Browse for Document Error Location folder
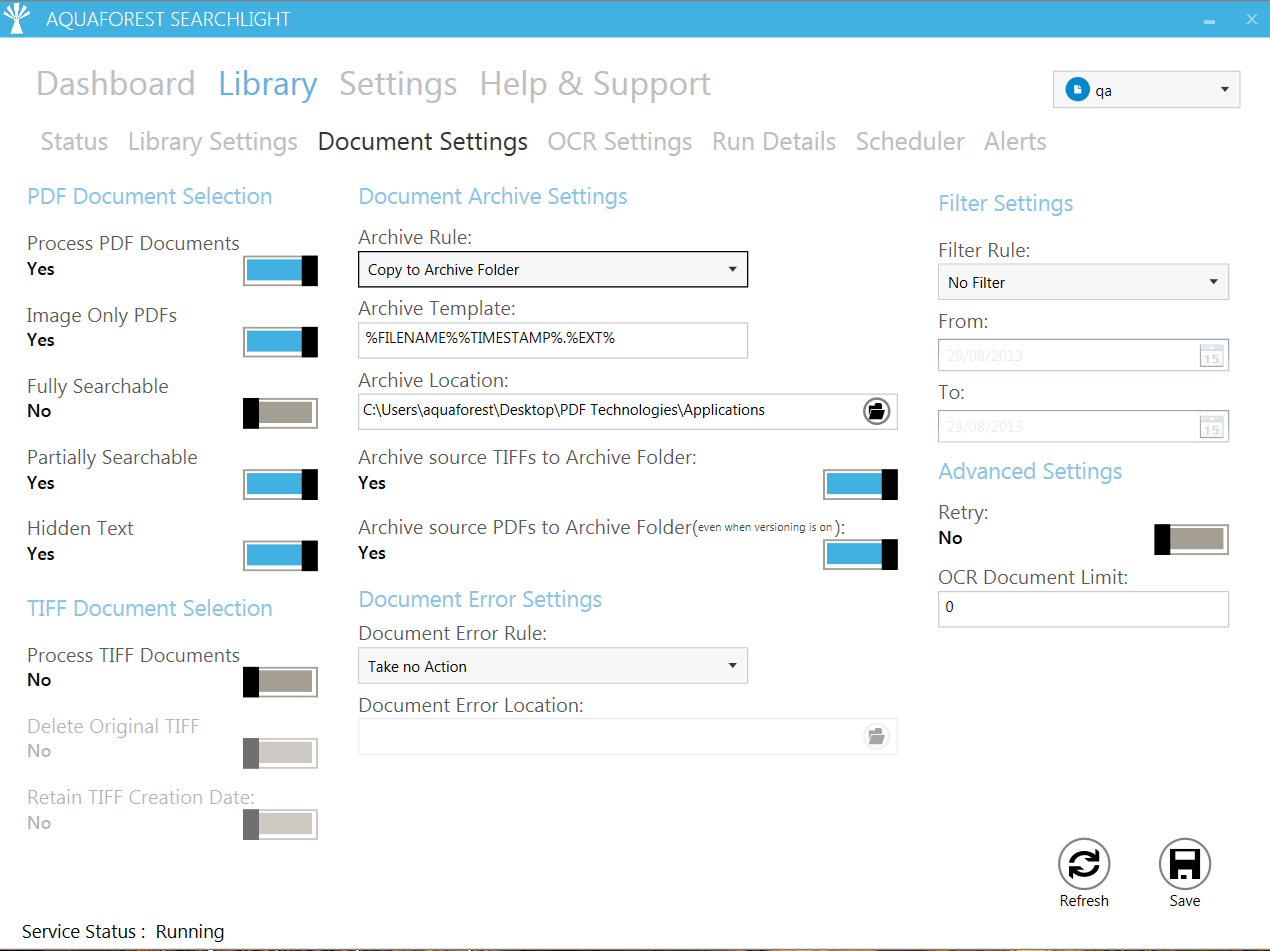Image resolution: width=1270 pixels, height=951 pixels. (x=877, y=737)
